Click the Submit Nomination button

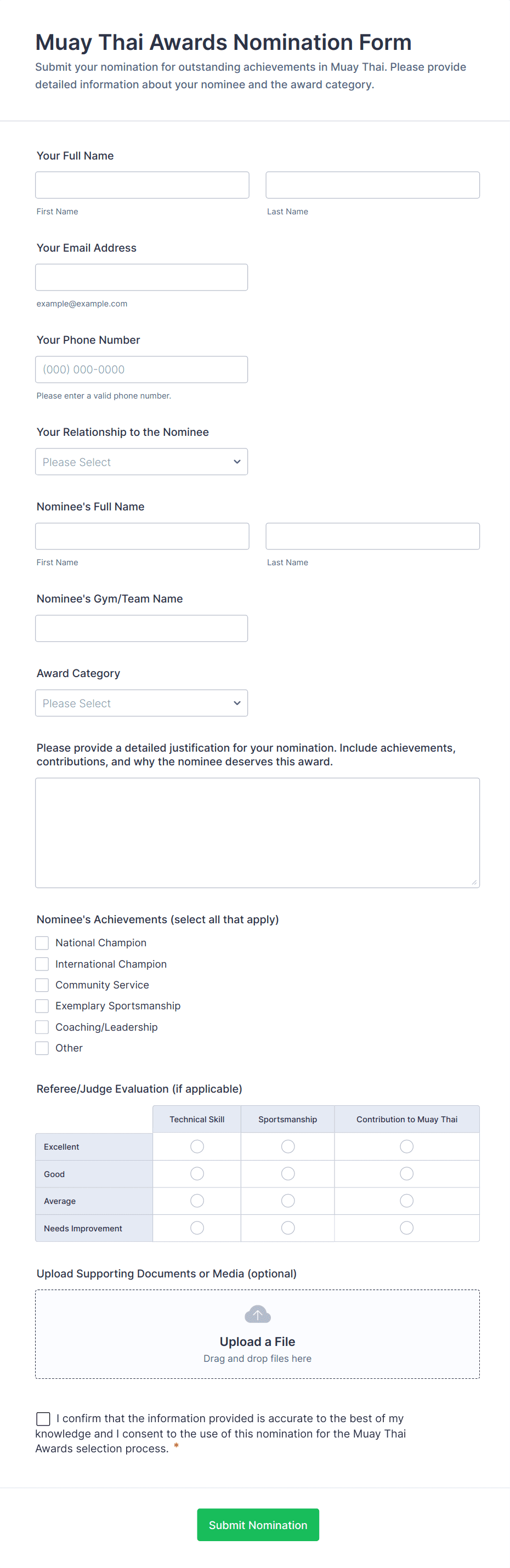click(257, 1525)
